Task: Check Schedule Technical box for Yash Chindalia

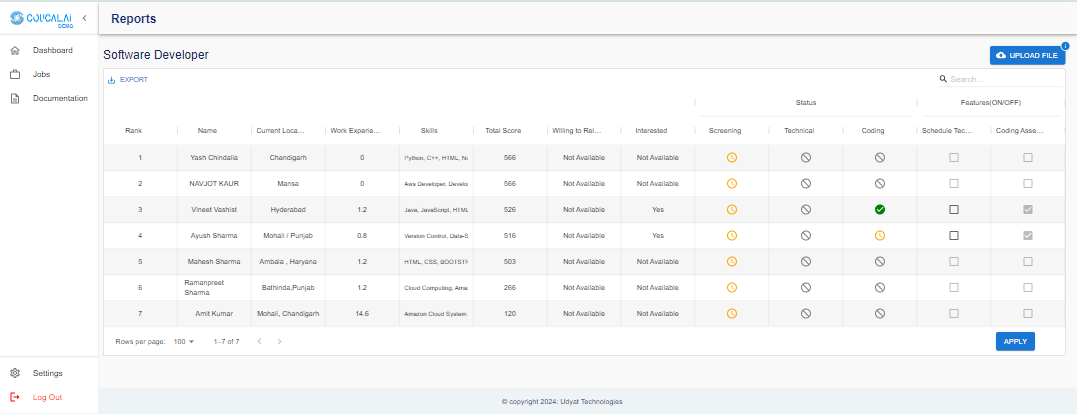Action: point(953,157)
